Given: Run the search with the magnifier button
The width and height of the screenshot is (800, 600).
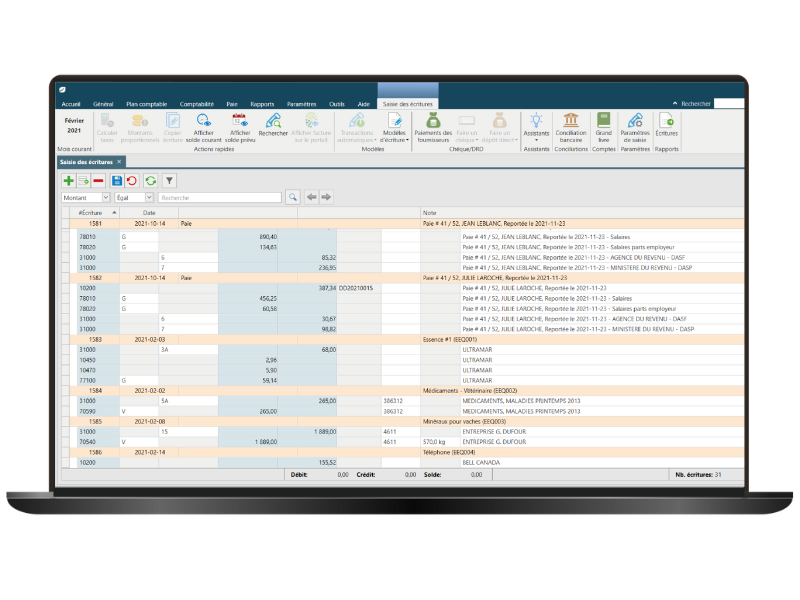Looking at the screenshot, I should click(x=293, y=197).
